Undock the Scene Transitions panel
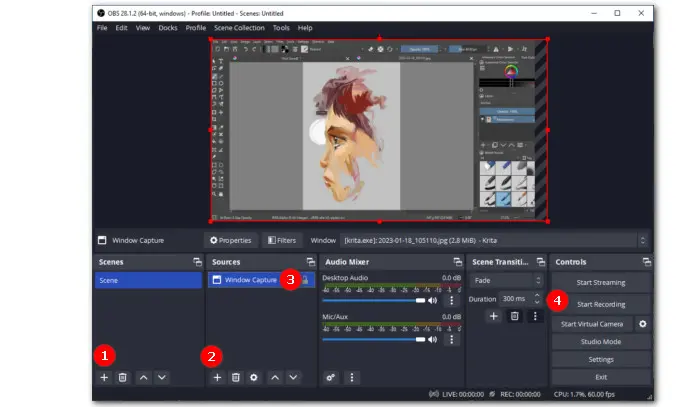The height and width of the screenshot is (407, 700). pyautogui.click(x=541, y=262)
